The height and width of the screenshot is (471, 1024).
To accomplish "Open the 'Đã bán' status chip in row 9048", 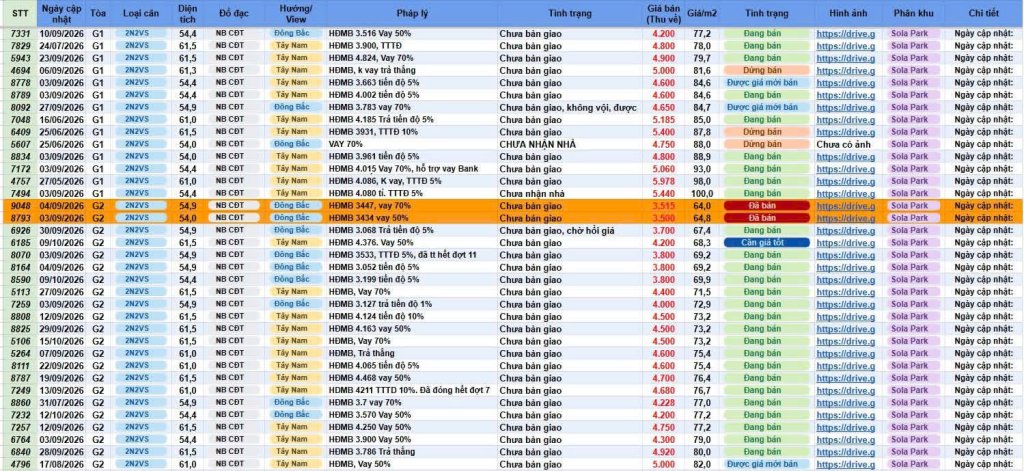I will 766,206.
